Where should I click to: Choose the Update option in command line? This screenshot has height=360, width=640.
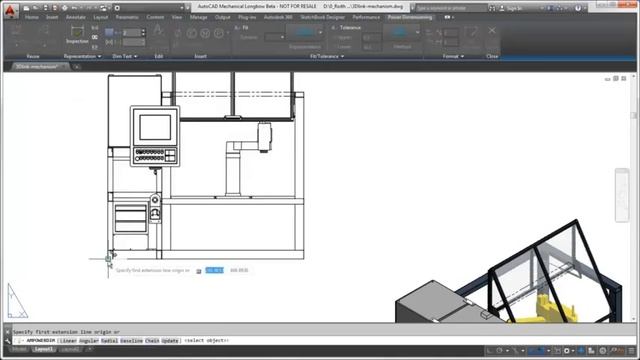pyautogui.click(x=170, y=341)
